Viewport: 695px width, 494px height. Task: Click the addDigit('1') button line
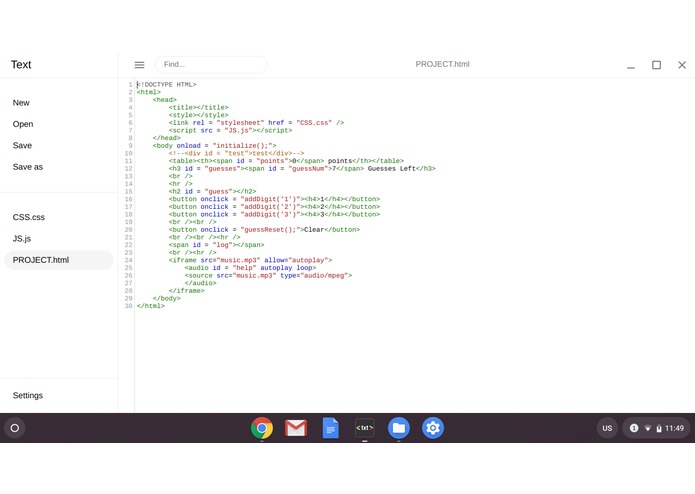tap(274, 199)
